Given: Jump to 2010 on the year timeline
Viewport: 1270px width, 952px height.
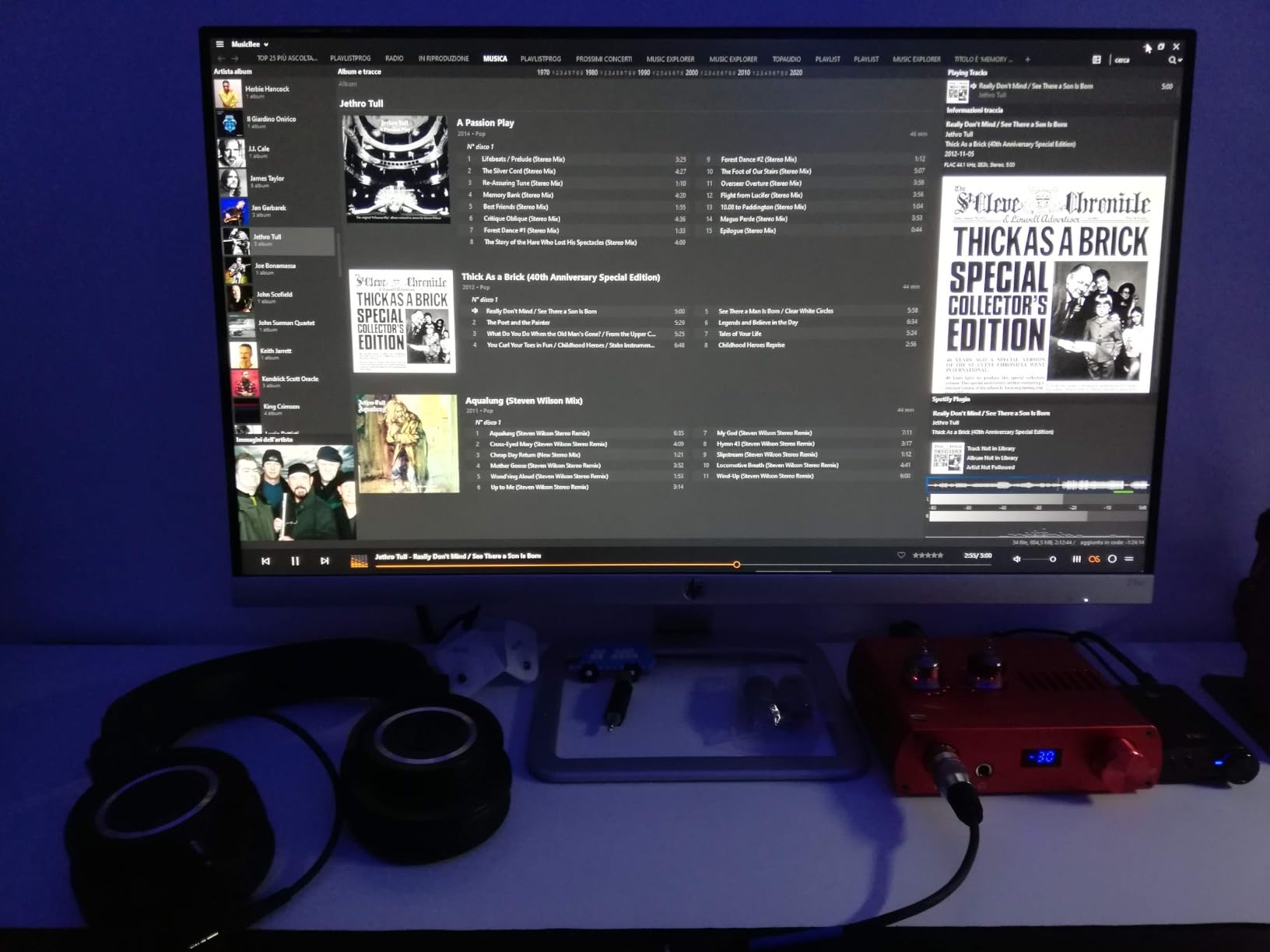Looking at the screenshot, I should pyautogui.click(x=744, y=72).
